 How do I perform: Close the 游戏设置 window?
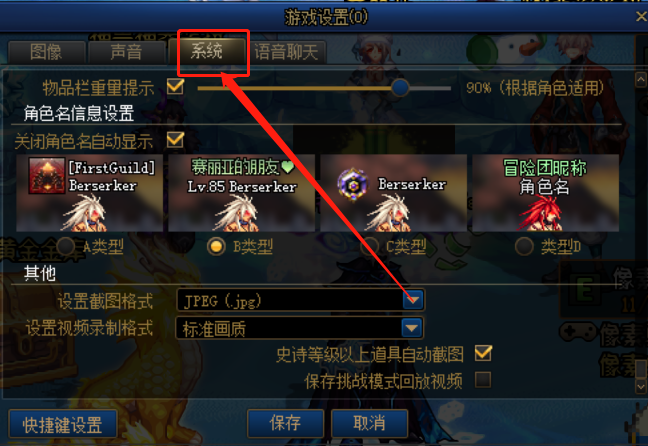[x=641, y=17]
